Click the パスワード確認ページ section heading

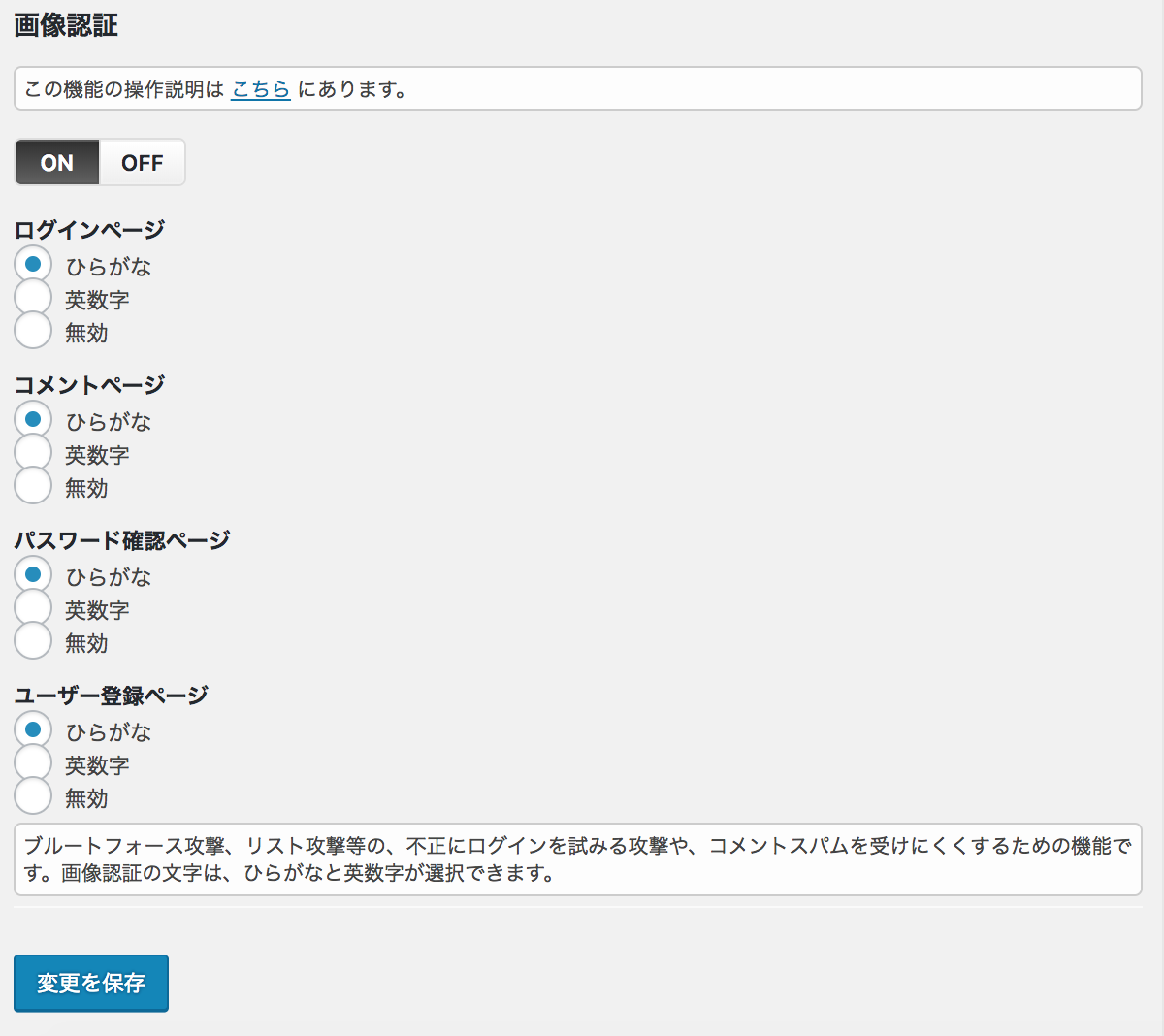click(122, 540)
